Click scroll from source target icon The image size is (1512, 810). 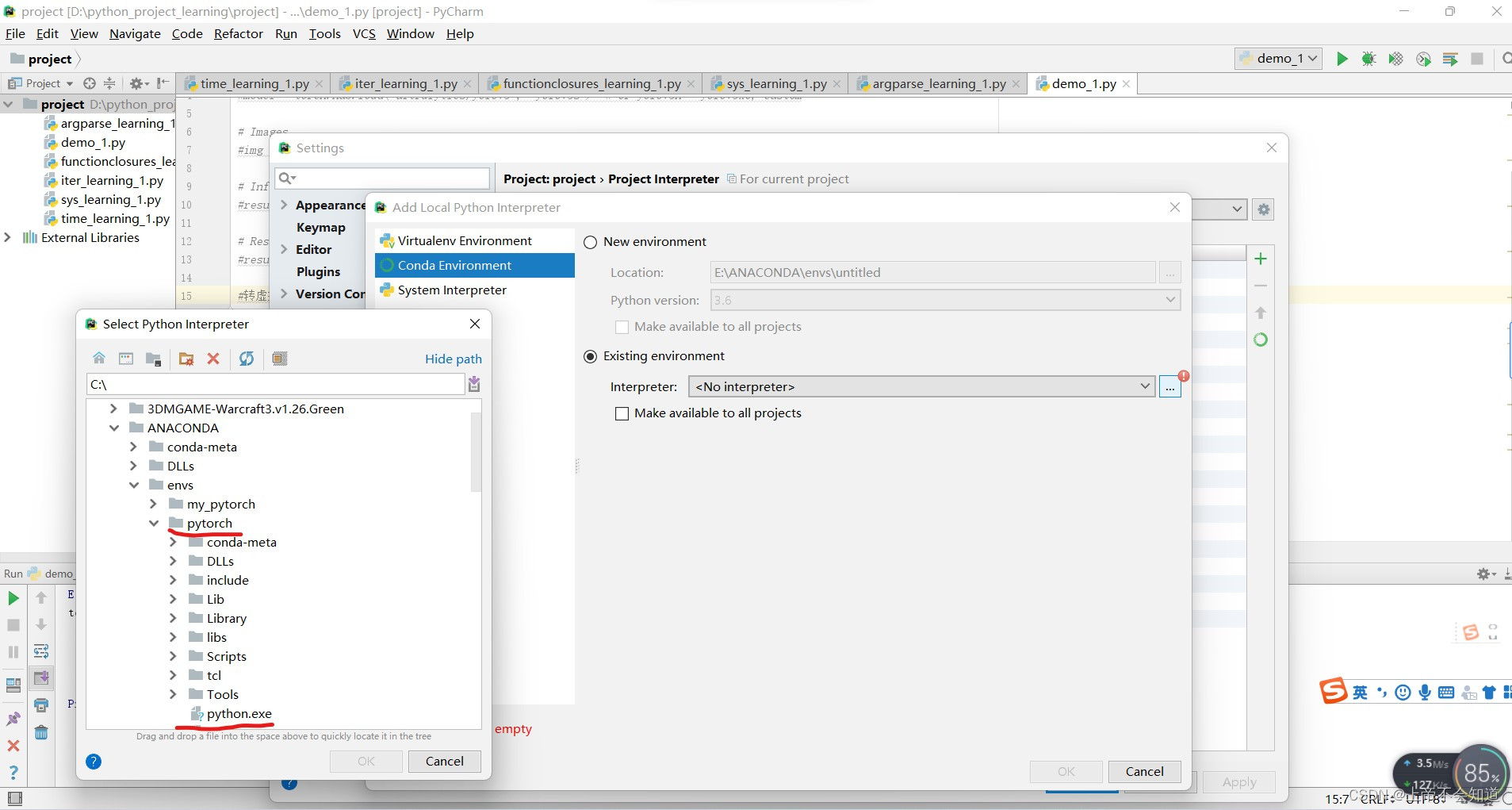[x=90, y=83]
